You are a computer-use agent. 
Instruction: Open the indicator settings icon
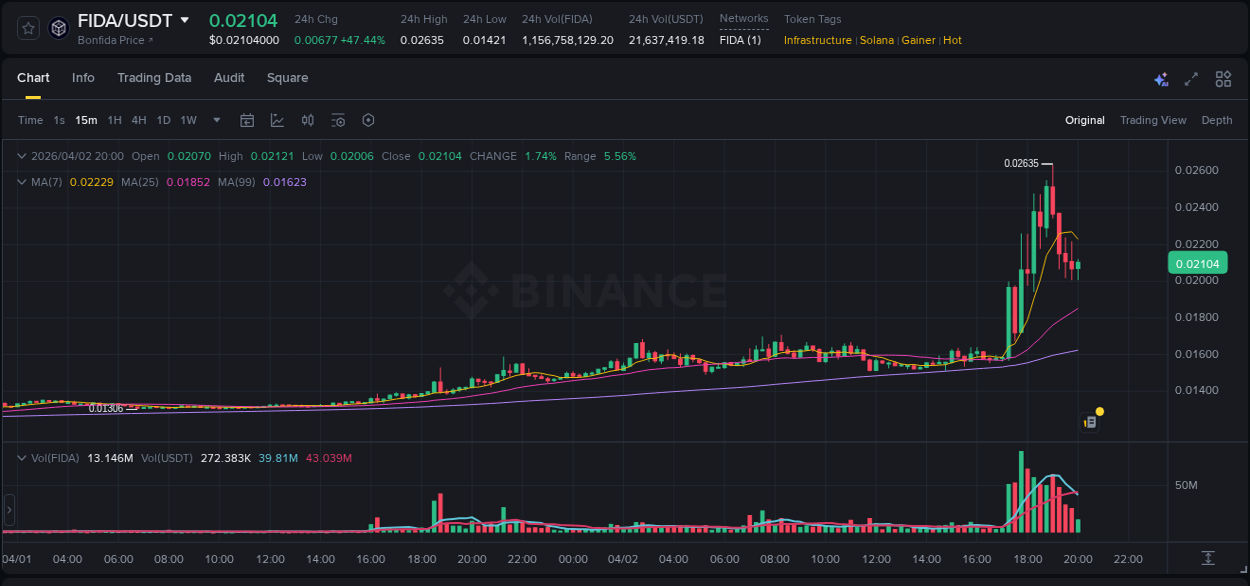pos(338,120)
